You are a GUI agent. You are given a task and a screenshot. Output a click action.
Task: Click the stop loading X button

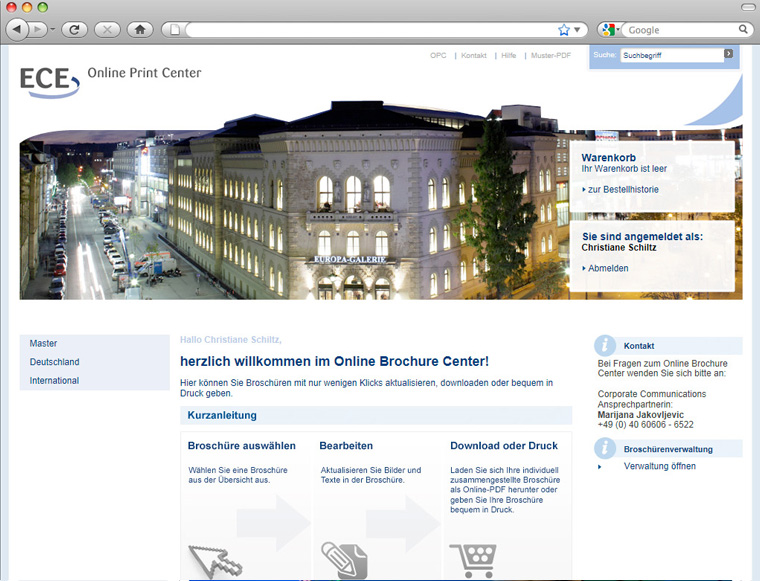(x=106, y=30)
